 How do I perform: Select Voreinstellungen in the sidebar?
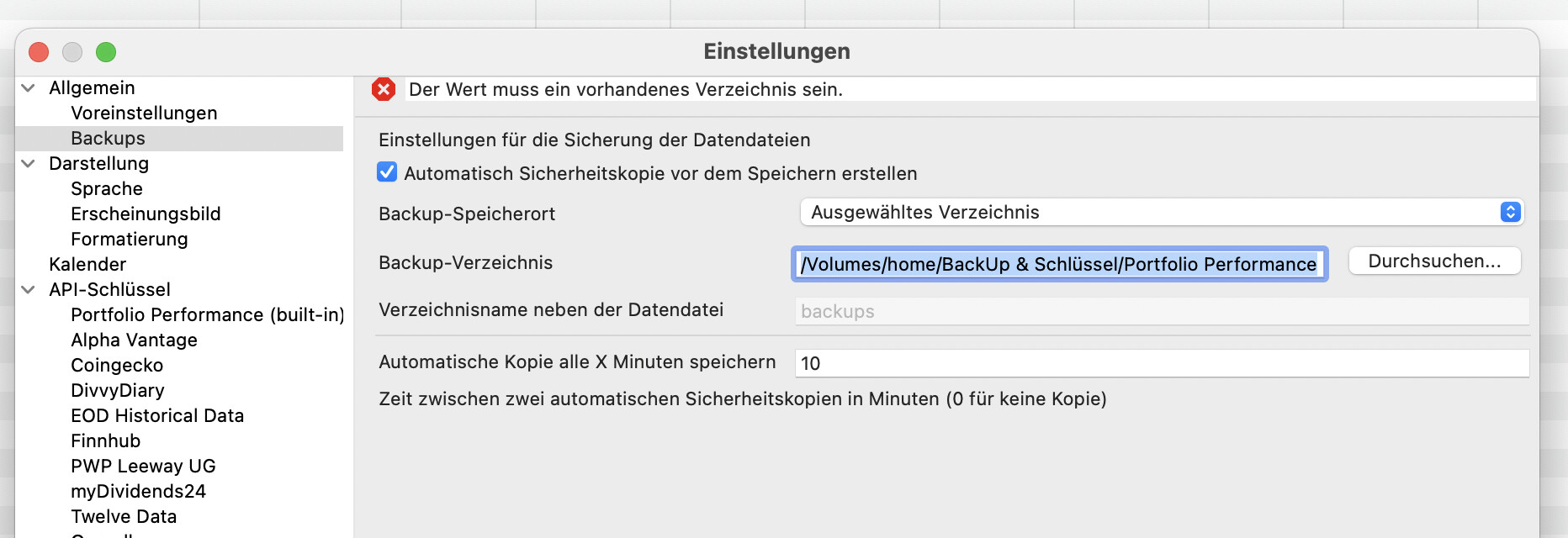coord(144,113)
